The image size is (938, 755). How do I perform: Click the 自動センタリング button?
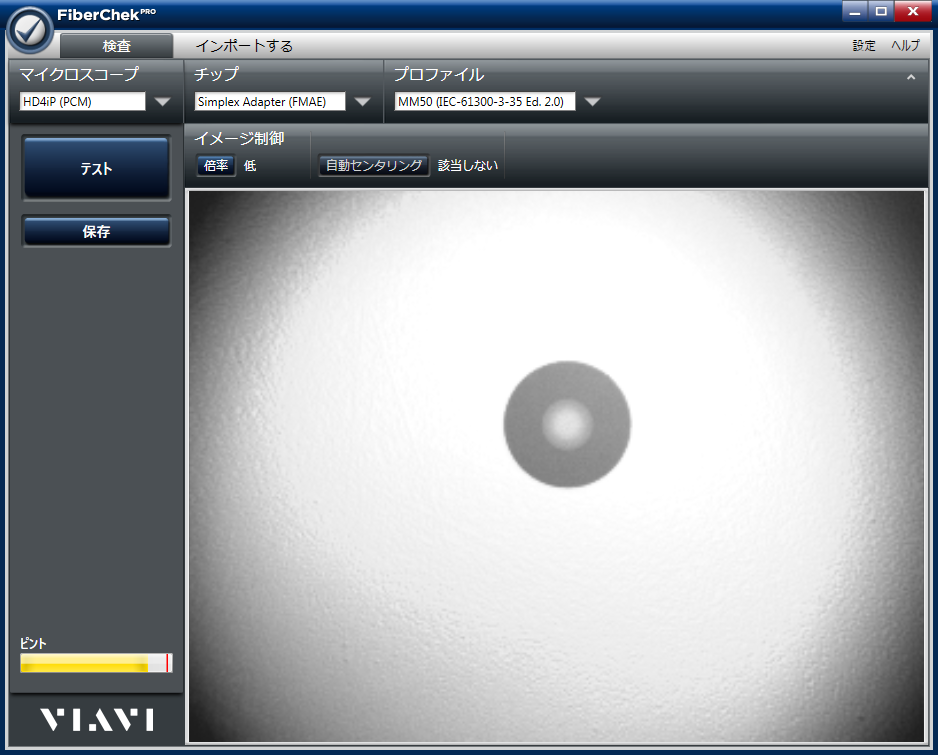[x=374, y=165]
